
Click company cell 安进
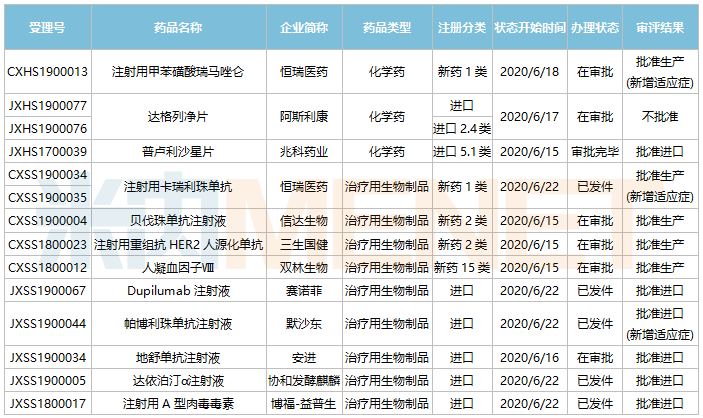coord(304,357)
